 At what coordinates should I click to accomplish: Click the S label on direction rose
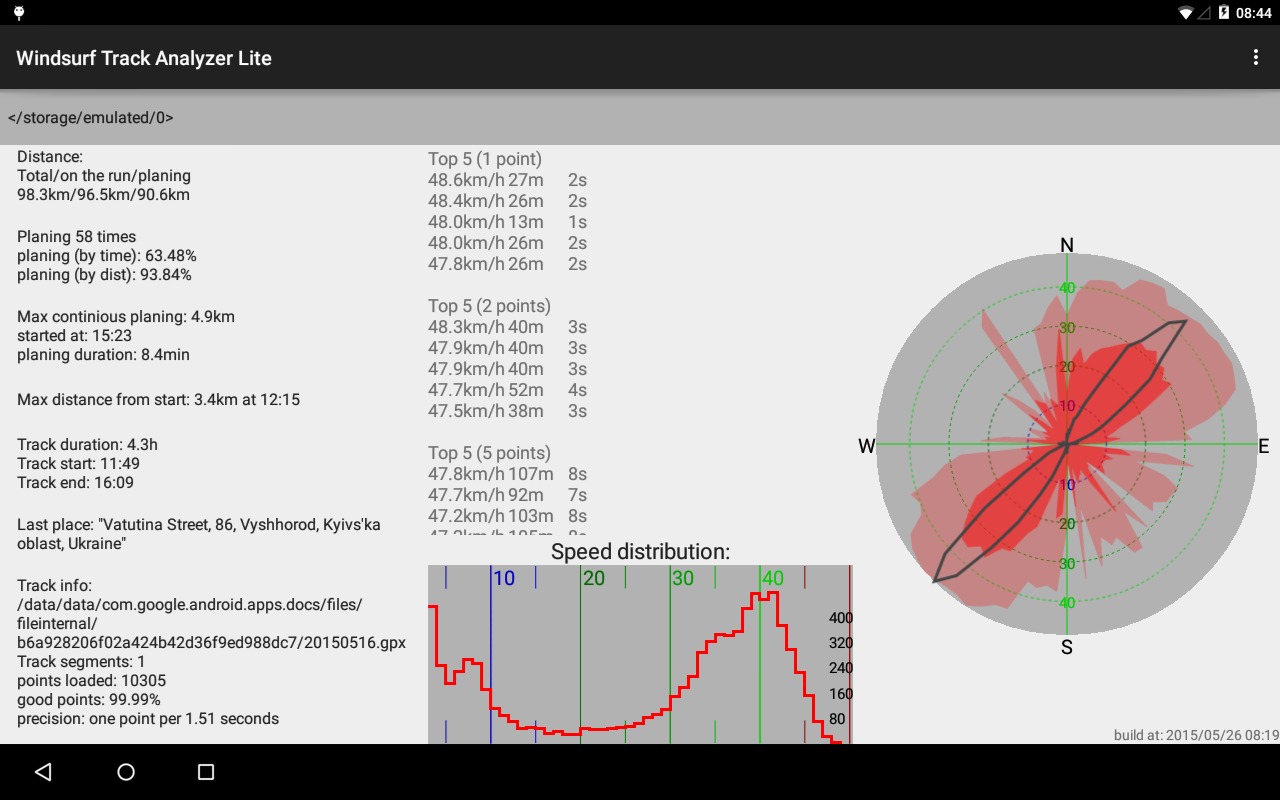tap(1067, 647)
